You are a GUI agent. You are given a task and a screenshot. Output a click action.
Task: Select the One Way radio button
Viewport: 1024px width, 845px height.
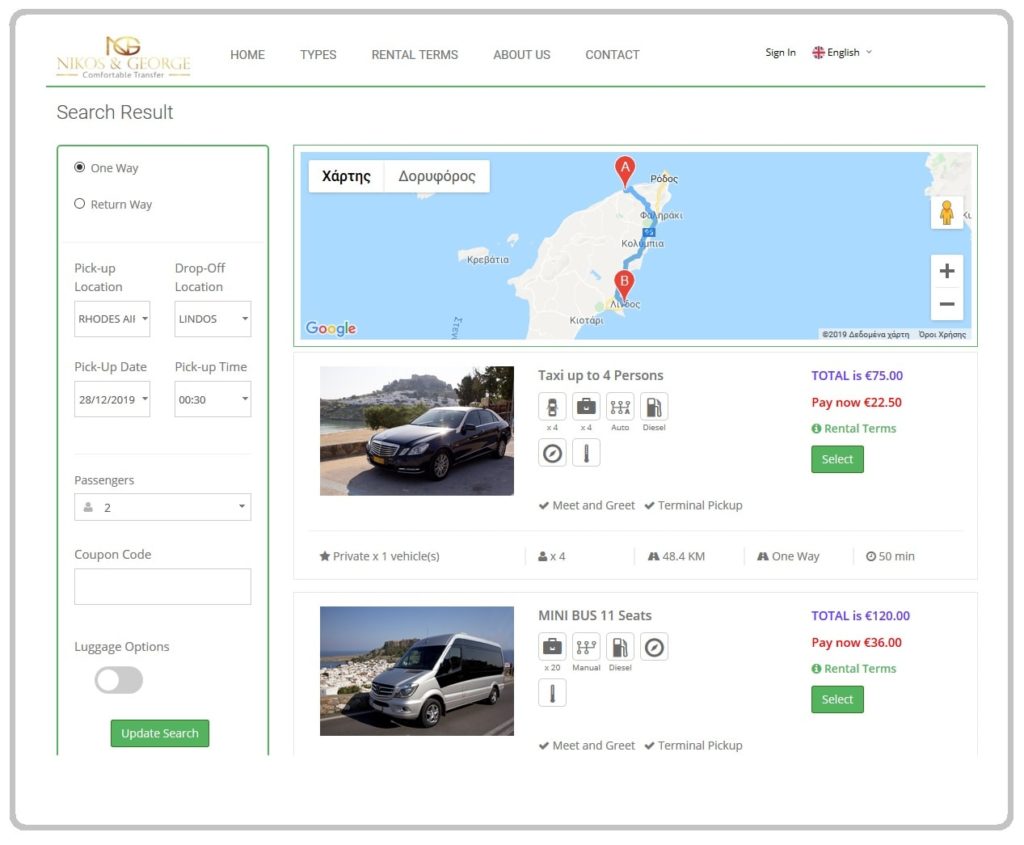[x=80, y=167]
